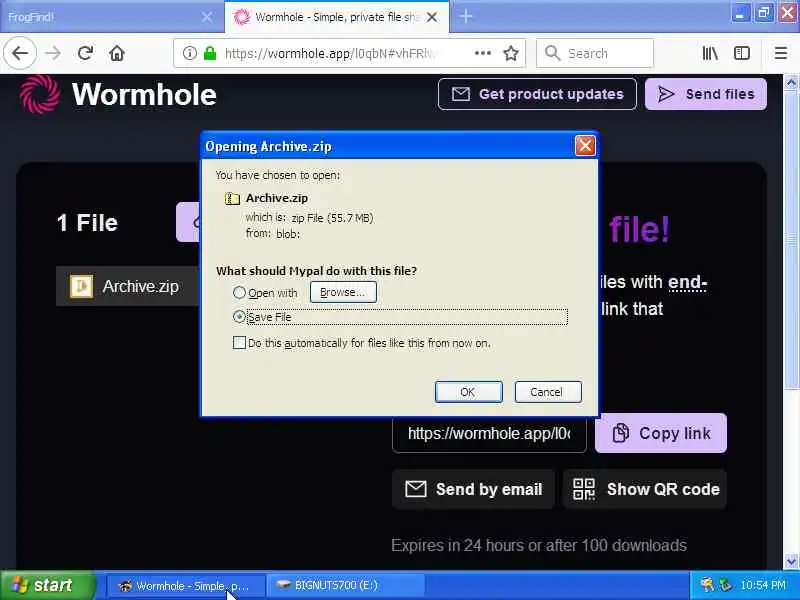This screenshot has width=800, height=600.
Task: Click the system tray clock
Action: tap(763, 585)
